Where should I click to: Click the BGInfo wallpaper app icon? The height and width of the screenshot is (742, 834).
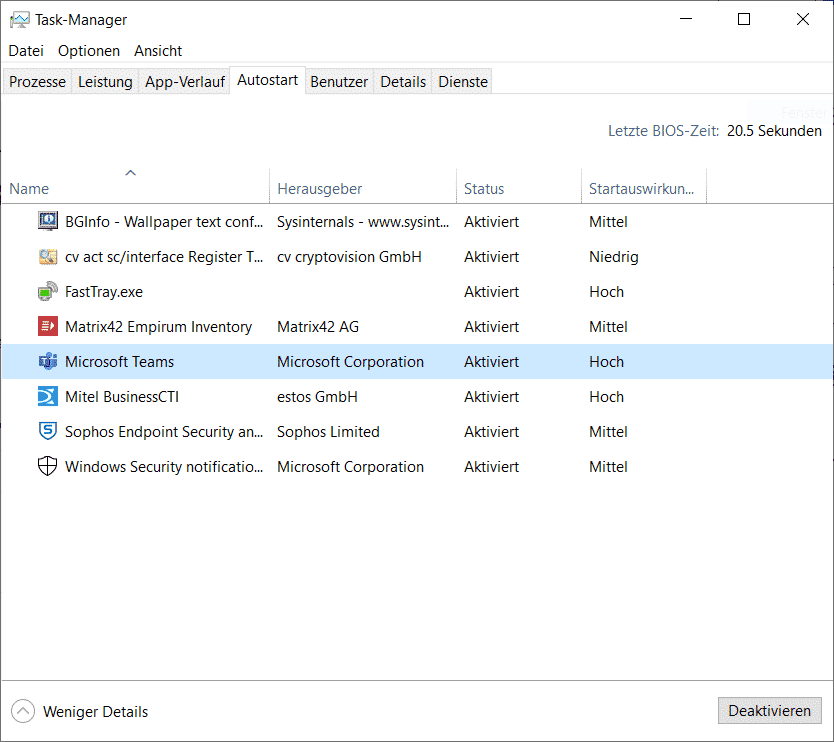[48, 221]
